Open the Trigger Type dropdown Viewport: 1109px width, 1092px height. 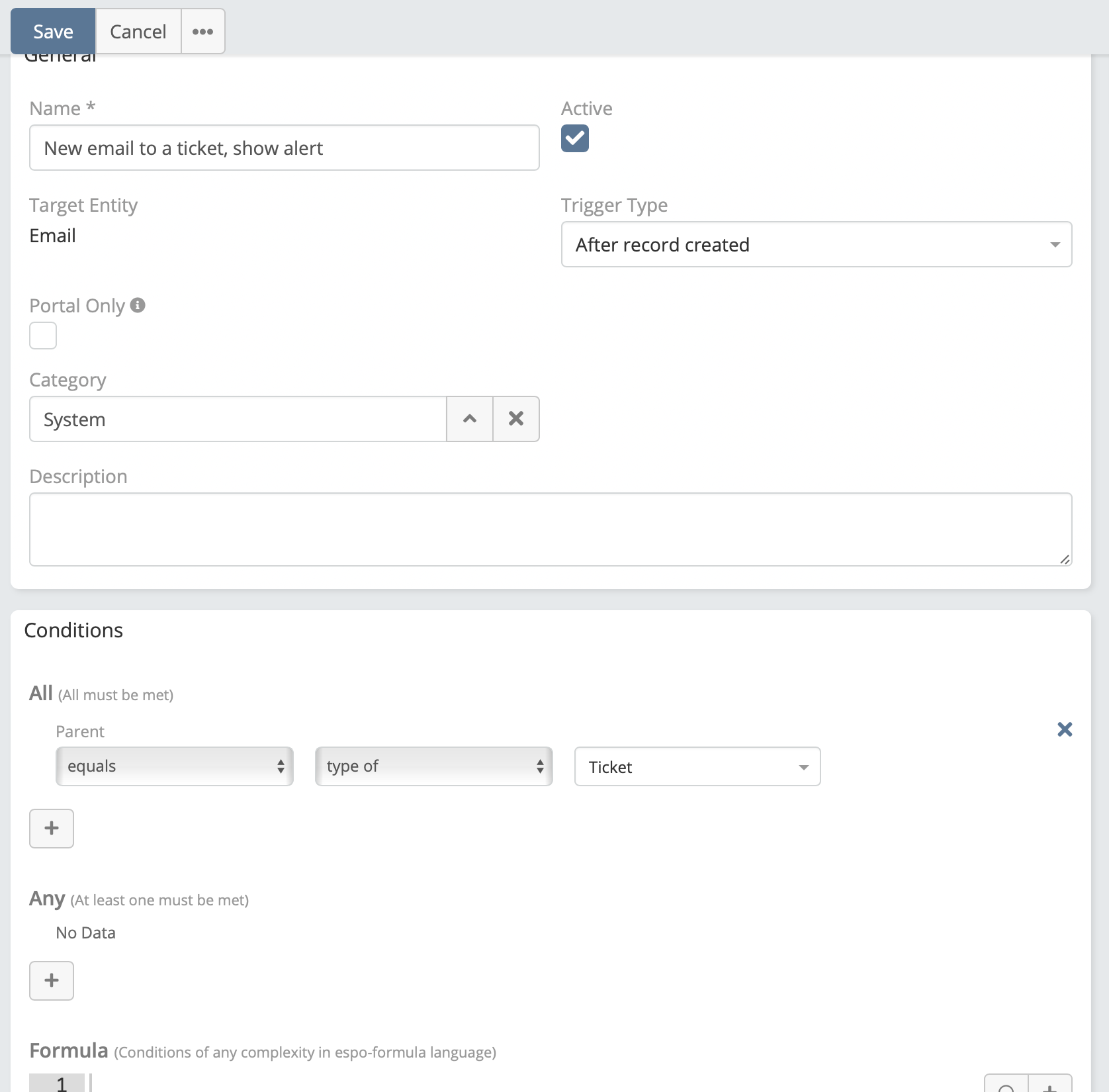coord(816,244)
